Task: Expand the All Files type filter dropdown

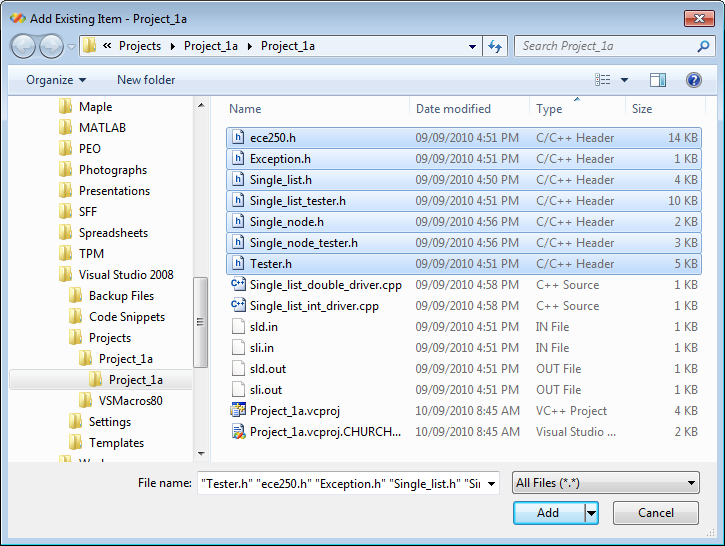Action: (x=605, y=484)
